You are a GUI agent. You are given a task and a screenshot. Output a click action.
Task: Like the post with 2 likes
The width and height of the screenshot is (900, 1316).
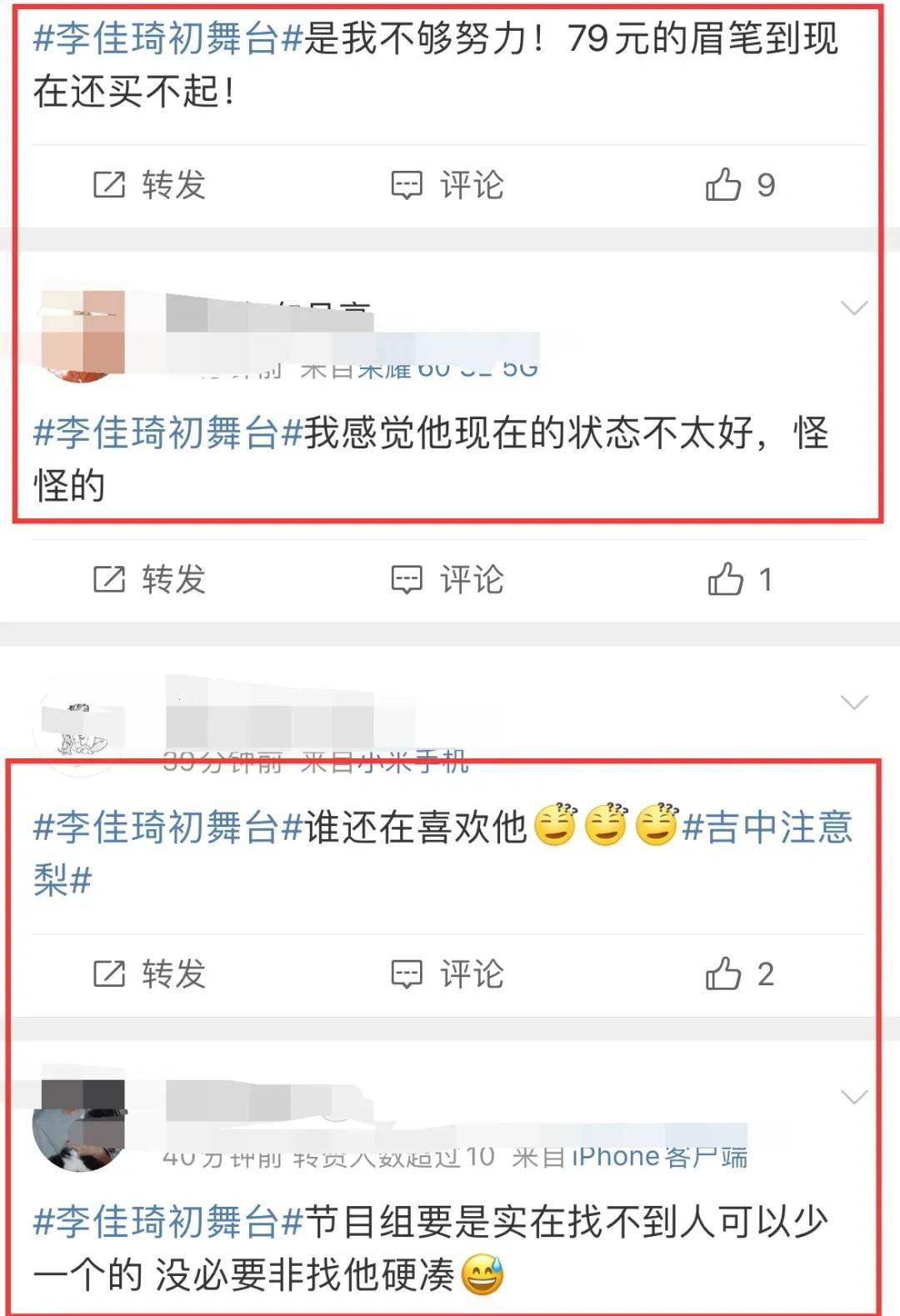(739, 973)
